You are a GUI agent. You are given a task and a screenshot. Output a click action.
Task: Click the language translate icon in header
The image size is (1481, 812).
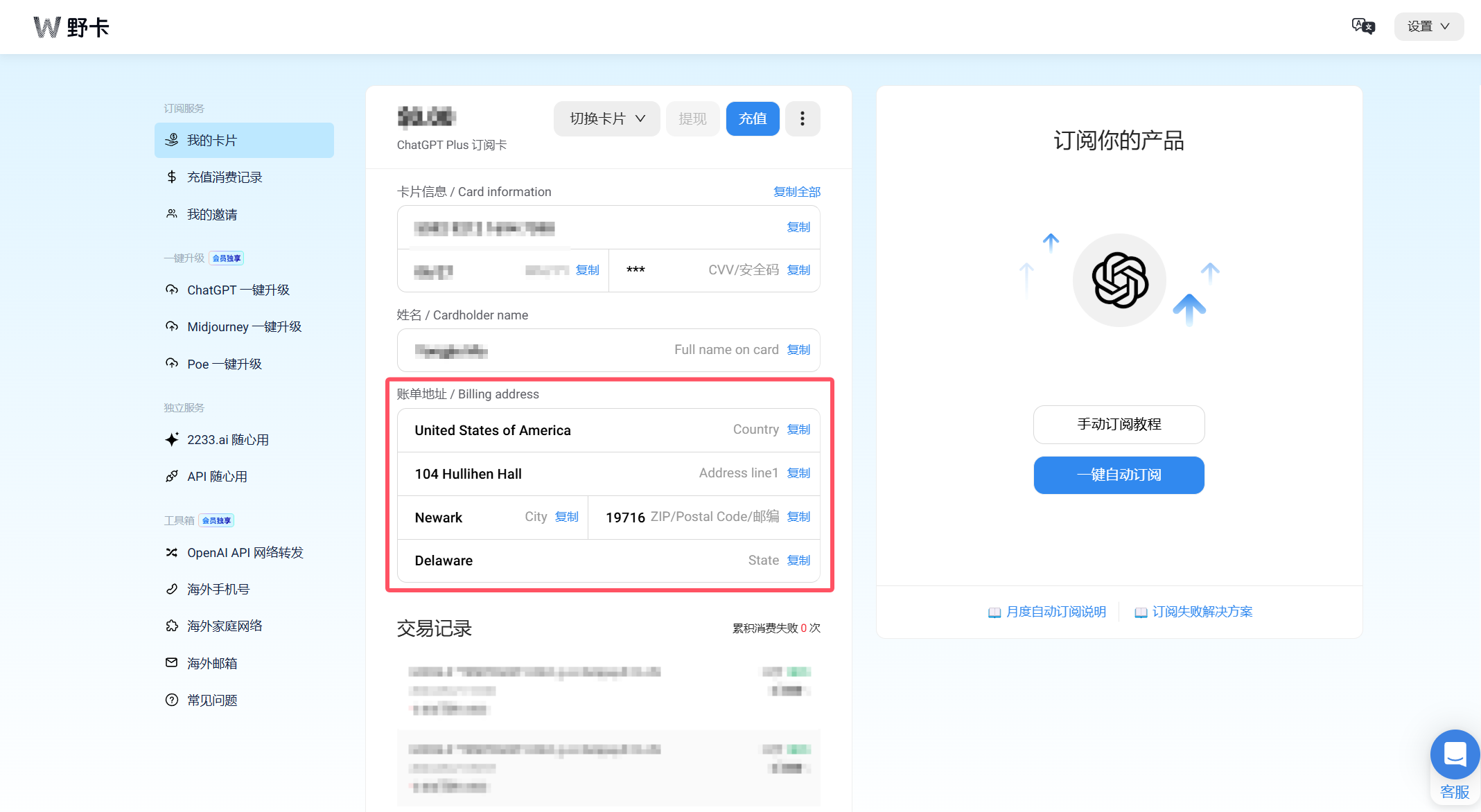coord(1362,26)
